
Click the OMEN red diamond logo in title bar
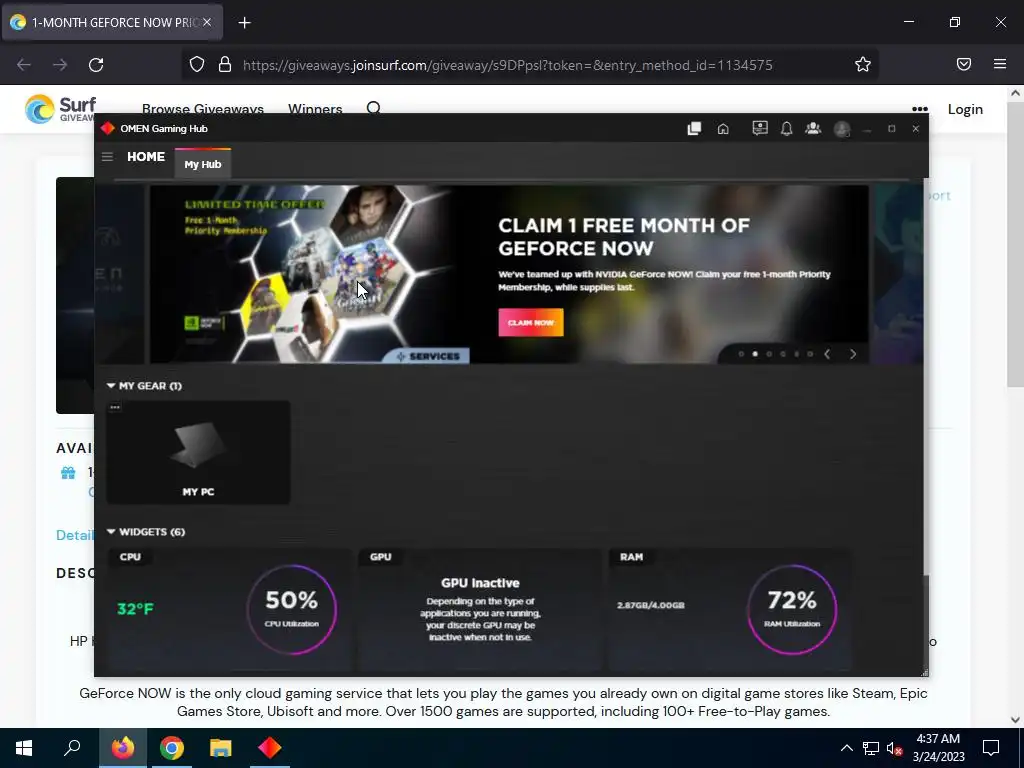coord(108,129)
